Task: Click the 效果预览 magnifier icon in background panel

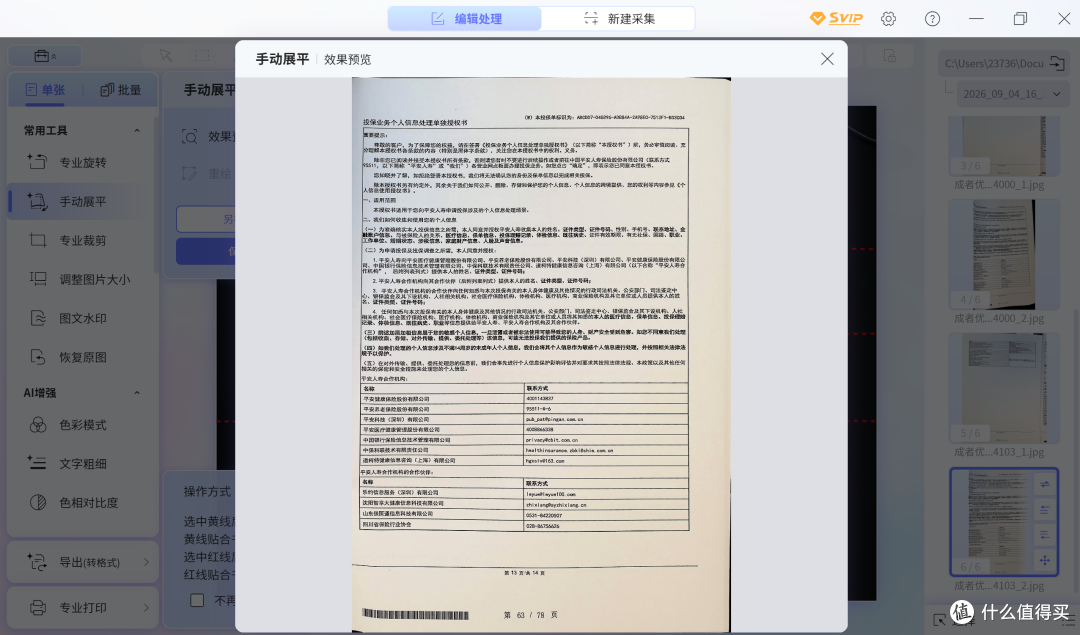Action: coord(189,136)
